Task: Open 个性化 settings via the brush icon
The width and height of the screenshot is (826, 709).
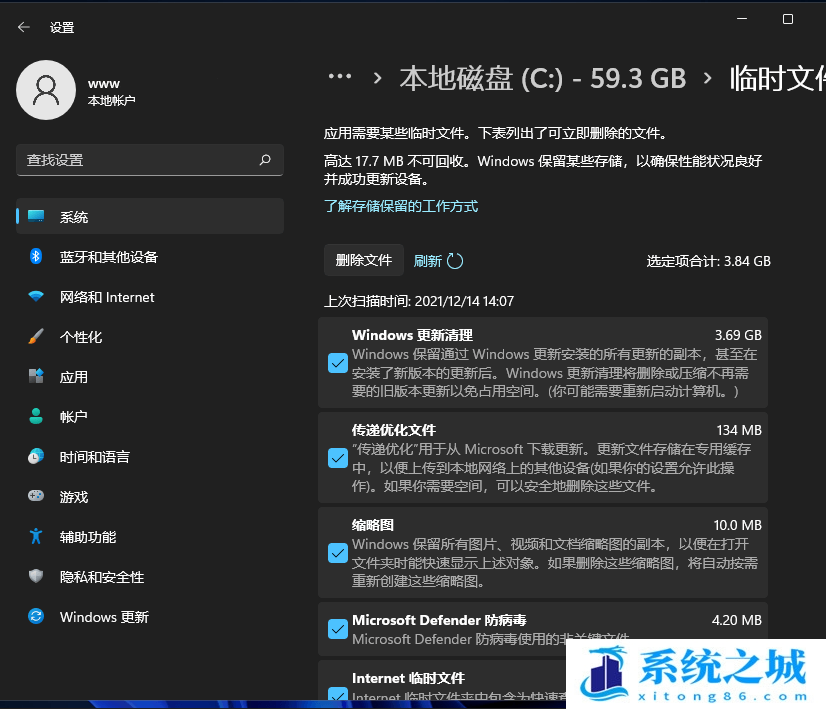Action: tap(37, 337)
